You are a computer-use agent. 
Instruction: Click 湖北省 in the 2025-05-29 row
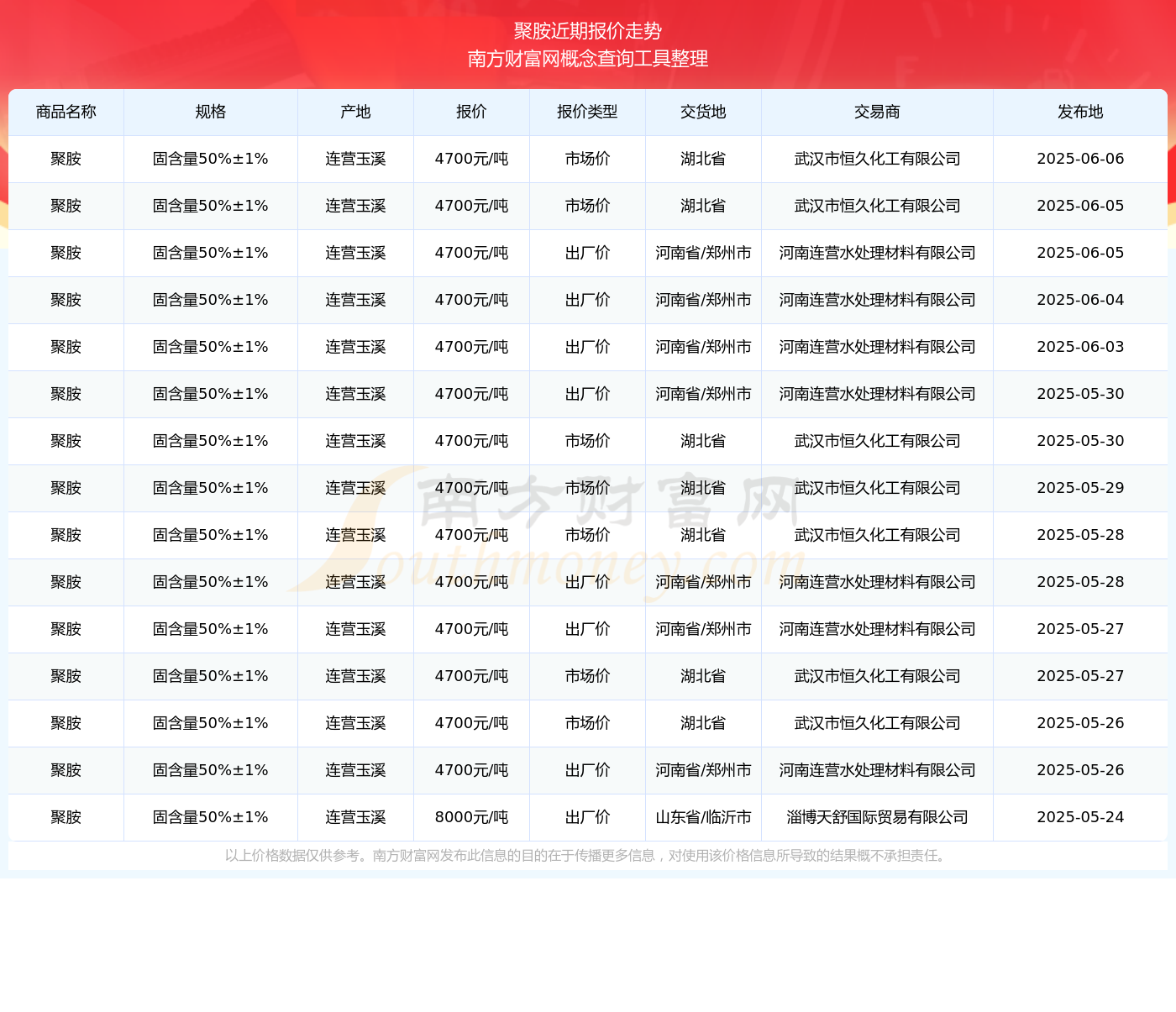(x=703, y=488)
